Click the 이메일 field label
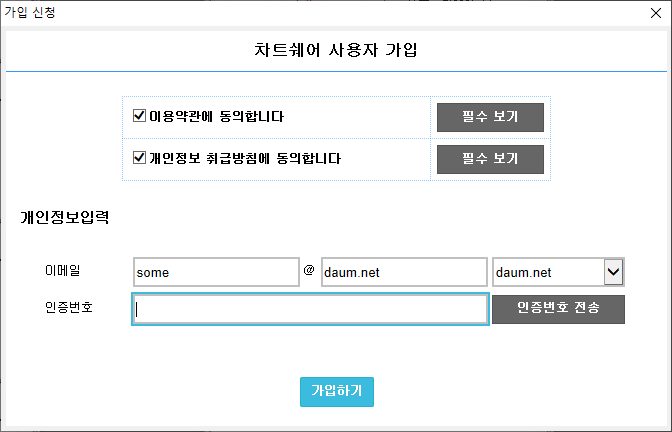The width and height of the screenshot is (672, 432). [62, 271]
